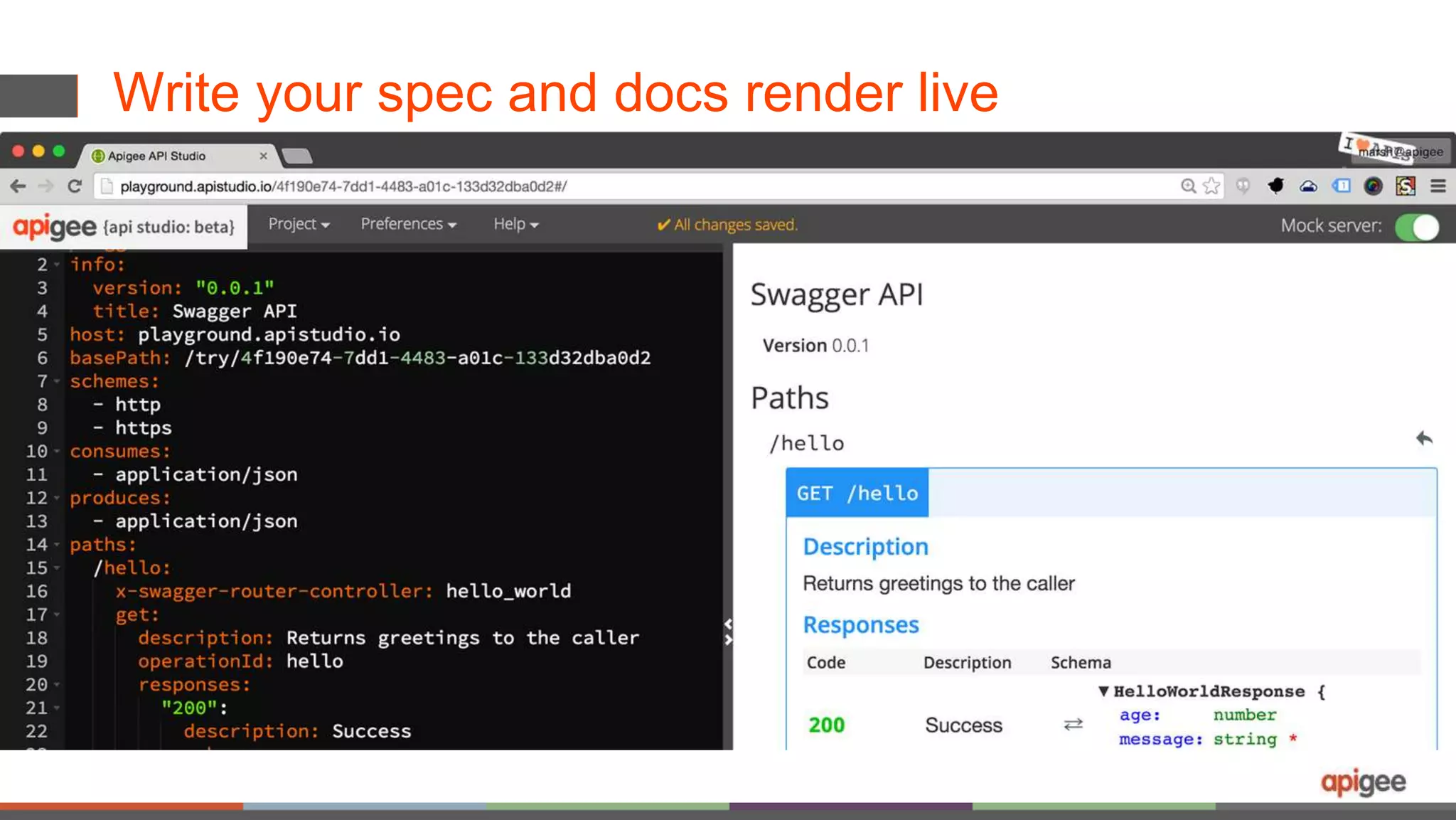Click the Schema column header
Viewport: 1456px width, 820px height.
click(1081, 663)
